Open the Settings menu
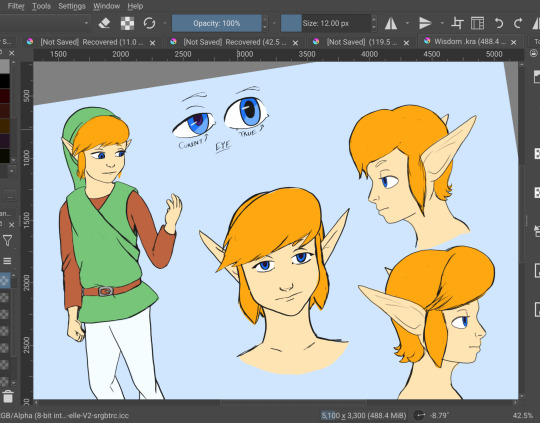 click(72, 6)
